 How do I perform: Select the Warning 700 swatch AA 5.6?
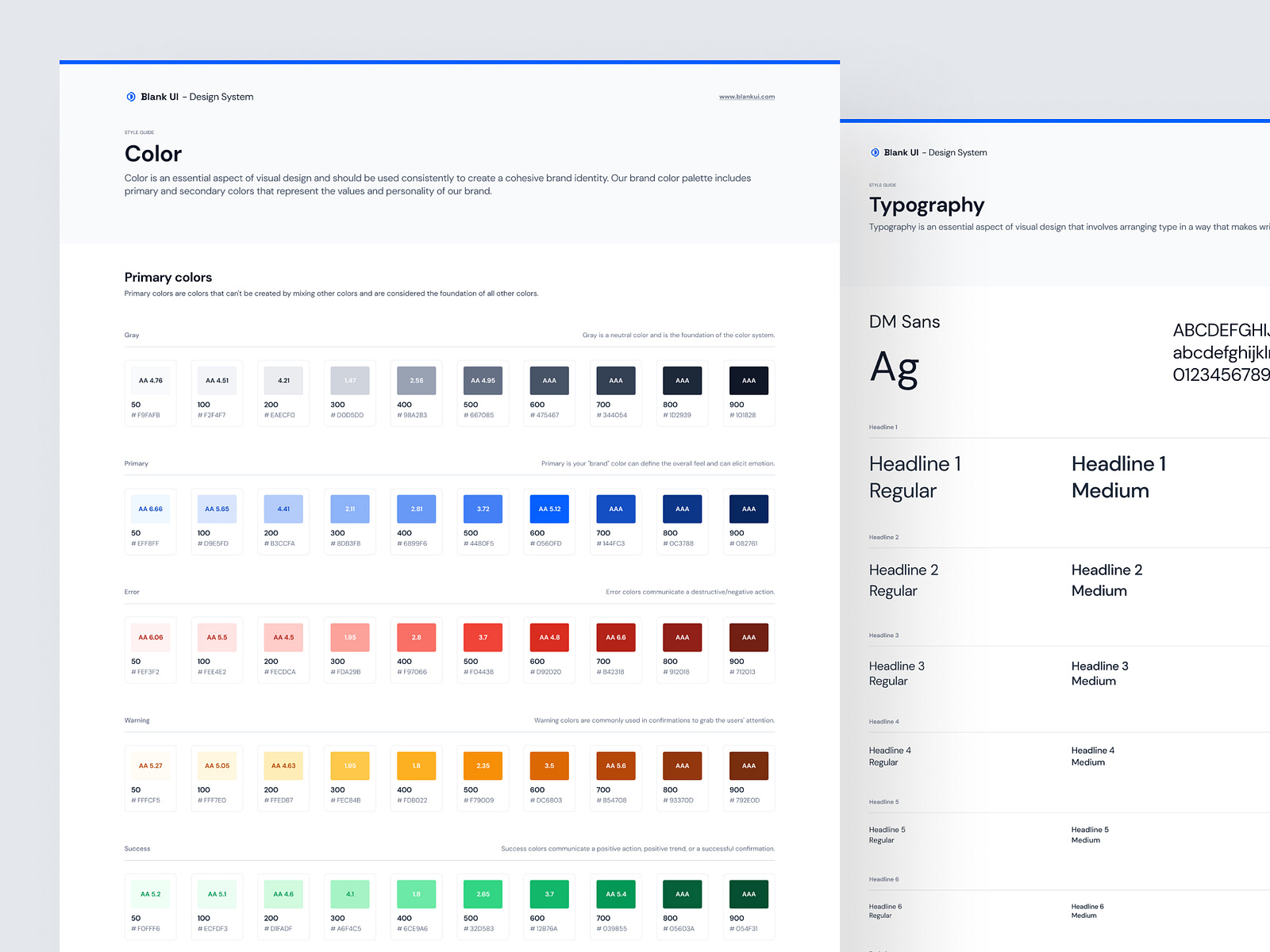(616, 766)
